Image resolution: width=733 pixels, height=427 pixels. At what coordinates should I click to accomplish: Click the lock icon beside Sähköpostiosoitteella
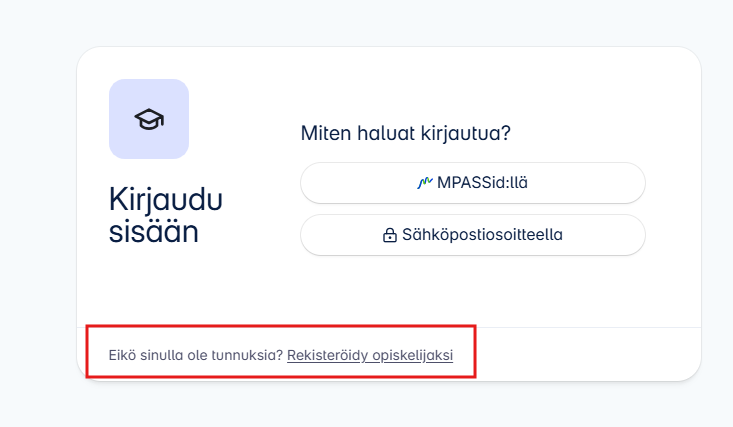point(390,236)
